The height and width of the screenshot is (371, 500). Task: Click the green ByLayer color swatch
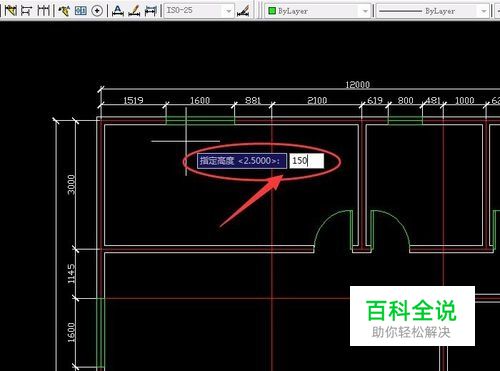click(x=272, y=11)
